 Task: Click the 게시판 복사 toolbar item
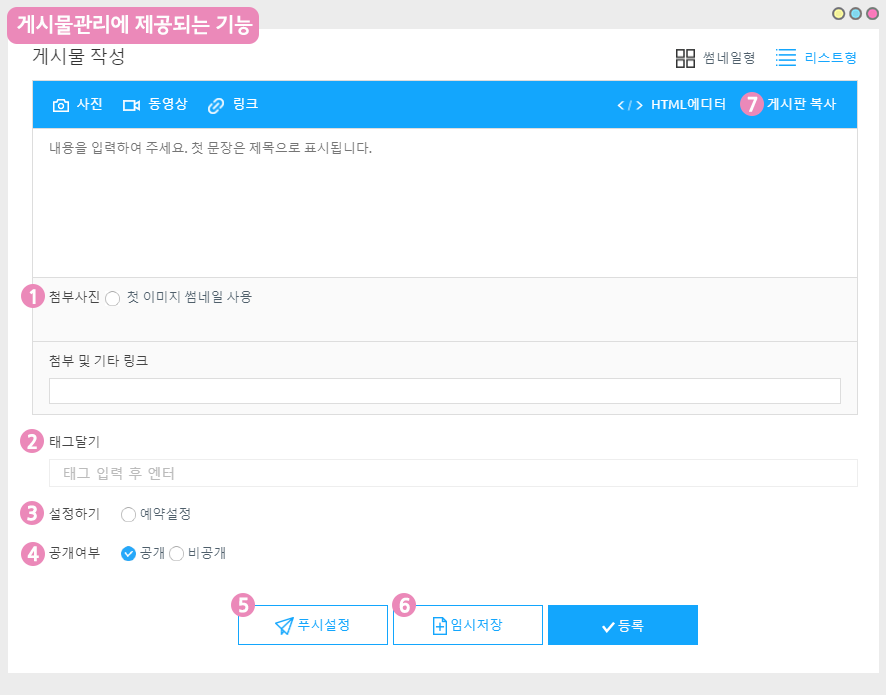click(801, 104)
